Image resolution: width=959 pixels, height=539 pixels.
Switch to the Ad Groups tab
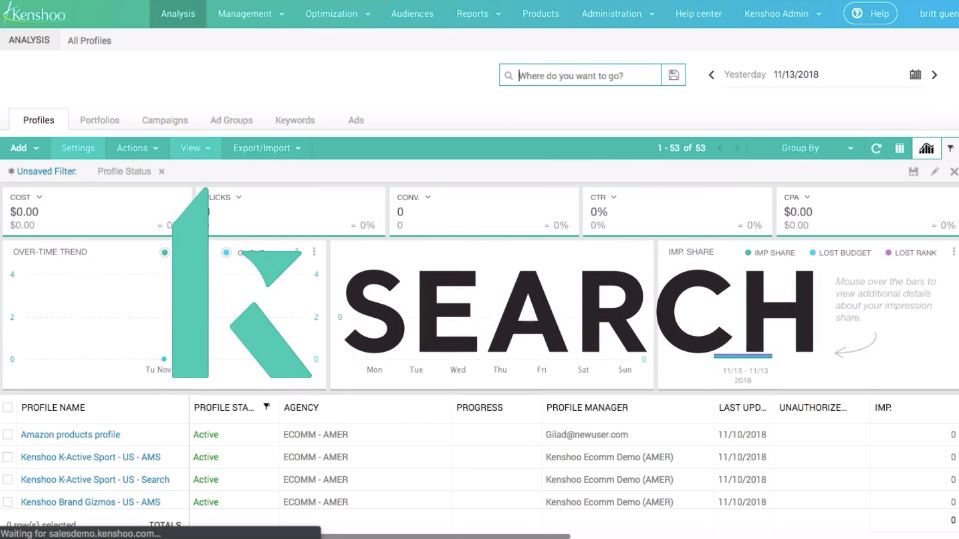[231, 120]
